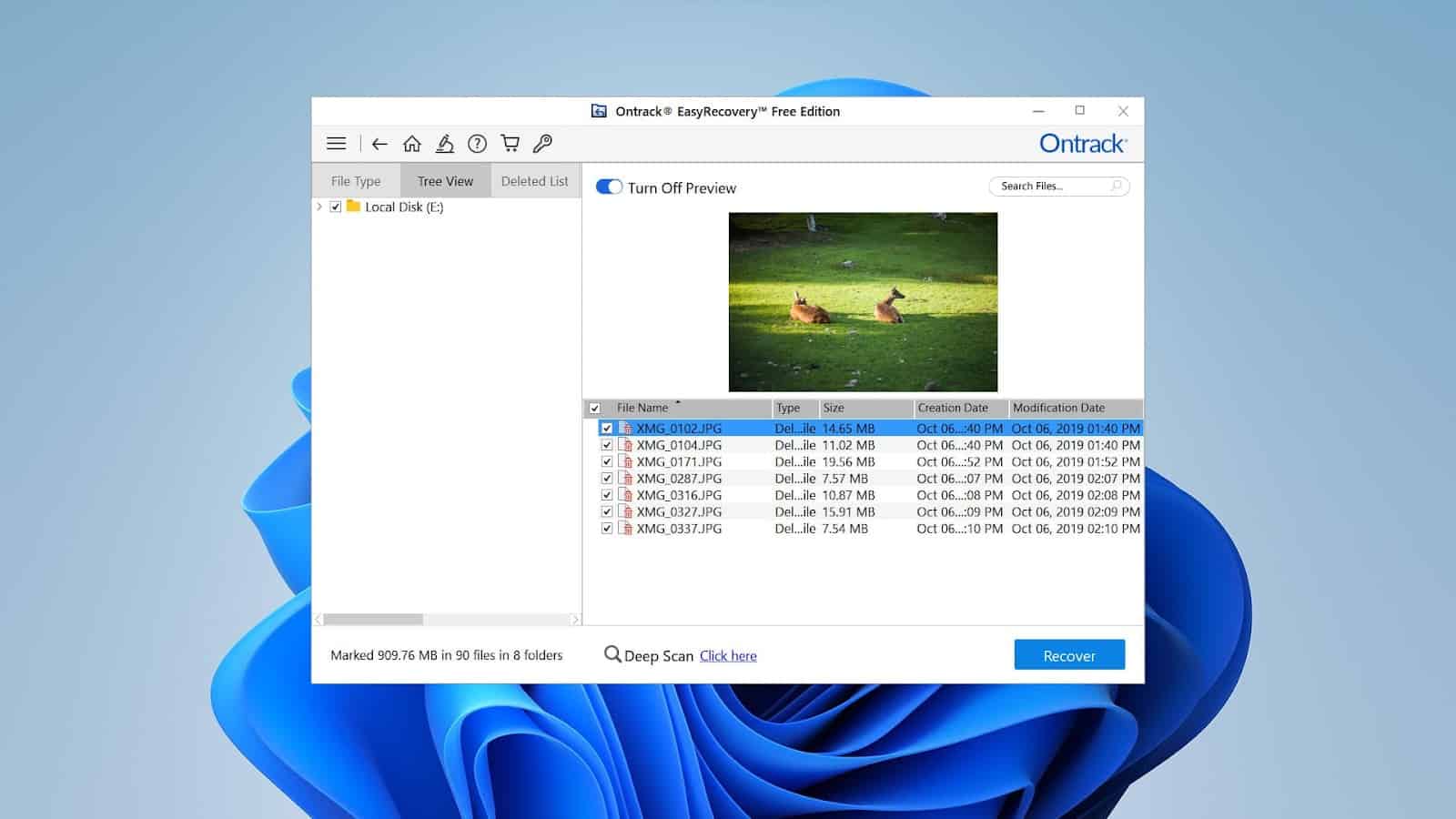The width and height of the screenshot is (1456, 819).
Task: Click the 'Marked 909.76 MB in 90 files' status text
Action: [446, 655]
